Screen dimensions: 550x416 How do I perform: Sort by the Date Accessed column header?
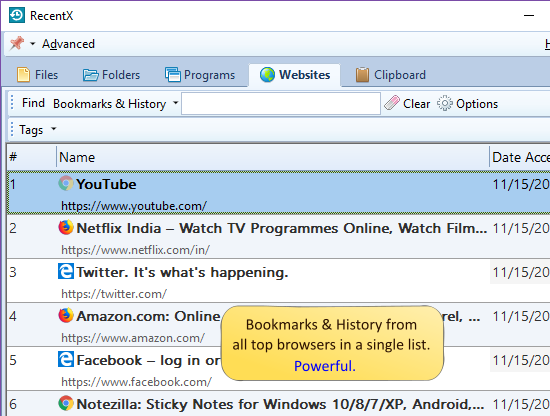520,157
